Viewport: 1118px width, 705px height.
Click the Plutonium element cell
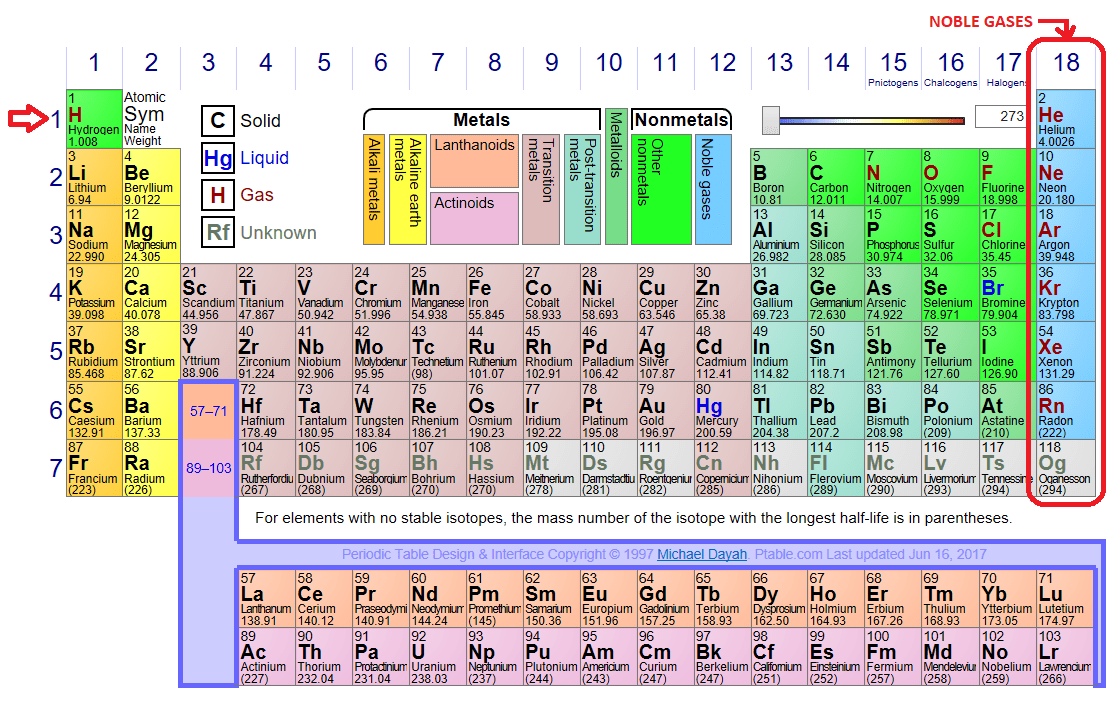point(551,657)
